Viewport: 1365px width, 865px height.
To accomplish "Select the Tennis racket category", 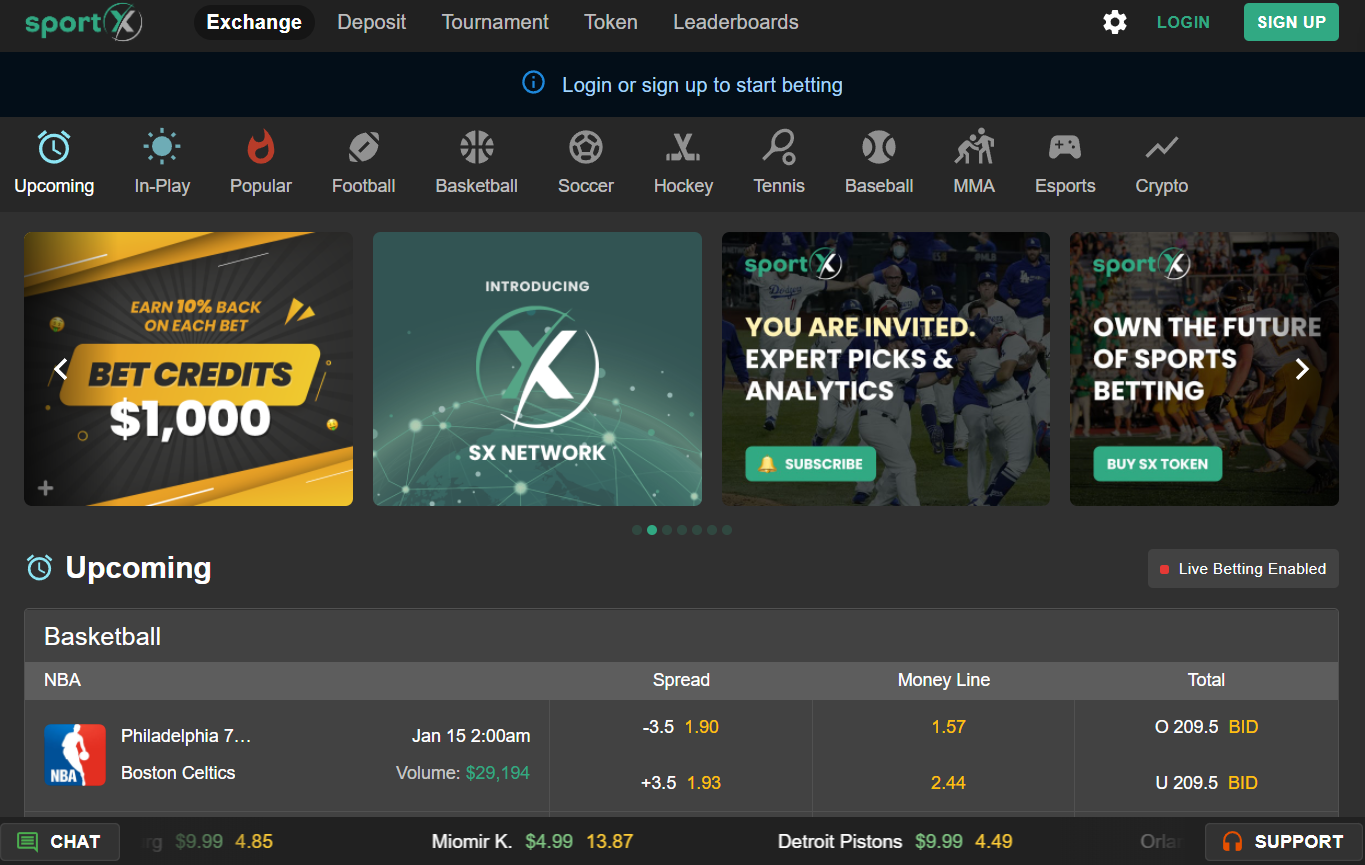I will (x=779, y=163).
